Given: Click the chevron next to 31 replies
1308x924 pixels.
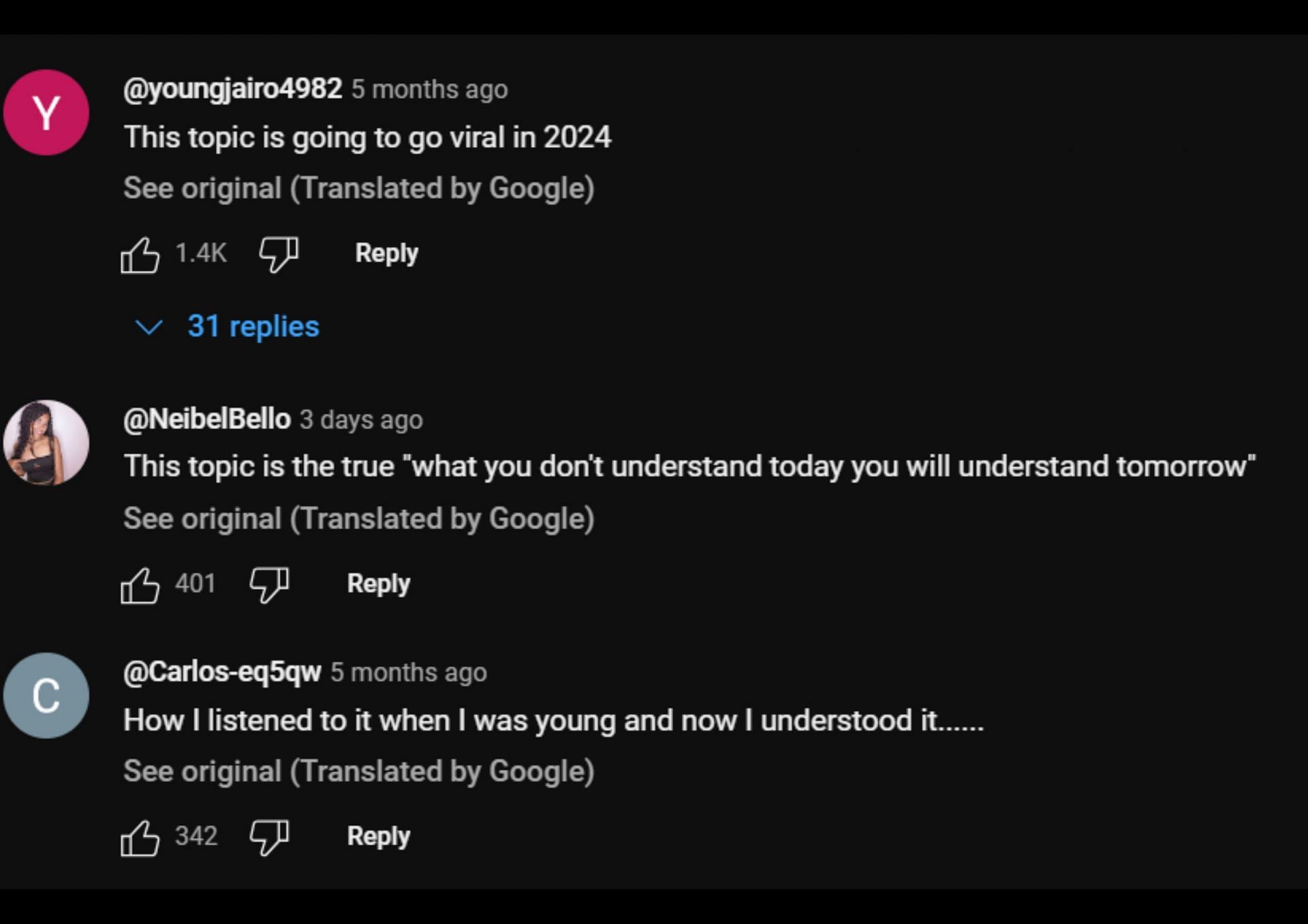Looking at the screenshot, I should (149, 328).
